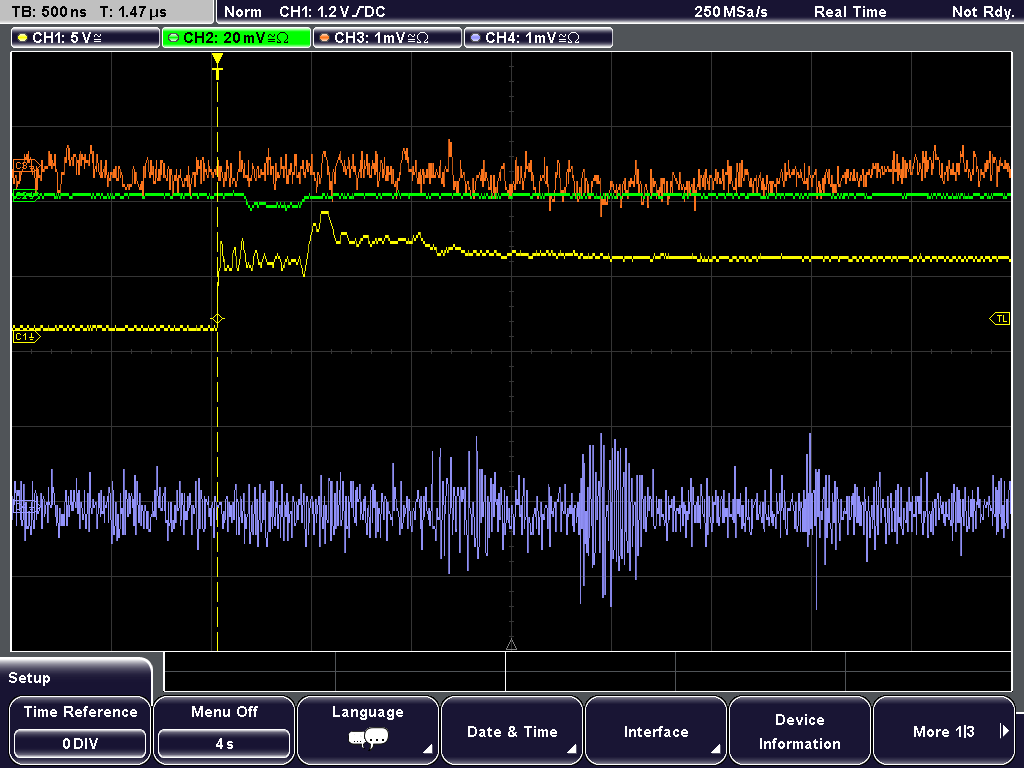The width and height of the screenshot is (1024, 768).
Task: Go to More 1|3 menu page
Action: tap(943, 729)
